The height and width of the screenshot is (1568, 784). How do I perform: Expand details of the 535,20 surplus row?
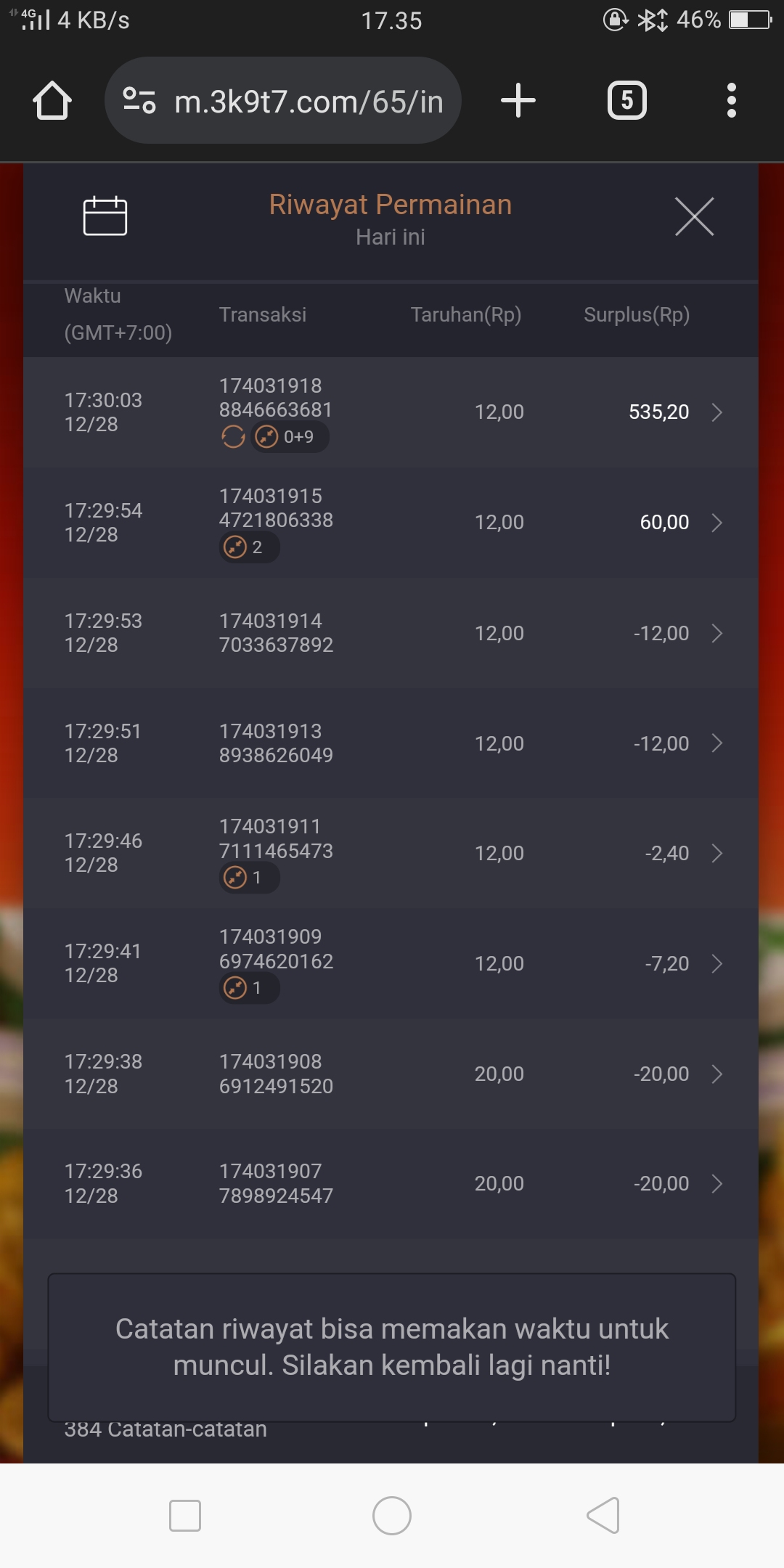[x=716, y=412]
